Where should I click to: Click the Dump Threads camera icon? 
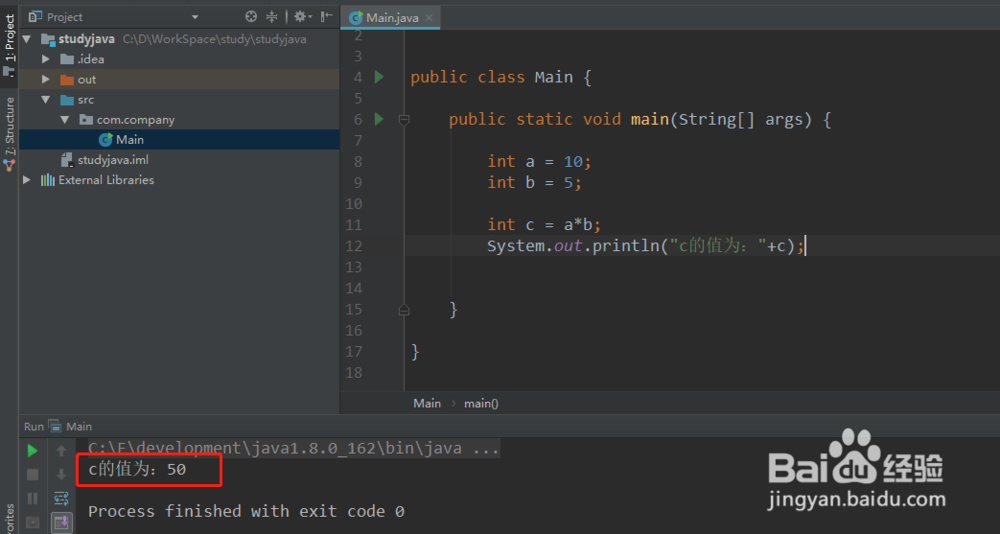(33, 522)
